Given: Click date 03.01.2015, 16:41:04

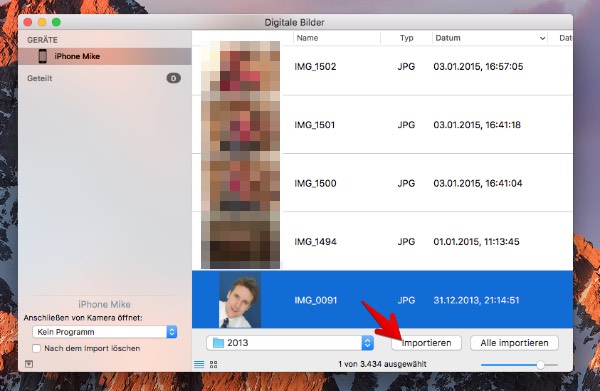Looking at the screenshot, I should click(478, 184).
